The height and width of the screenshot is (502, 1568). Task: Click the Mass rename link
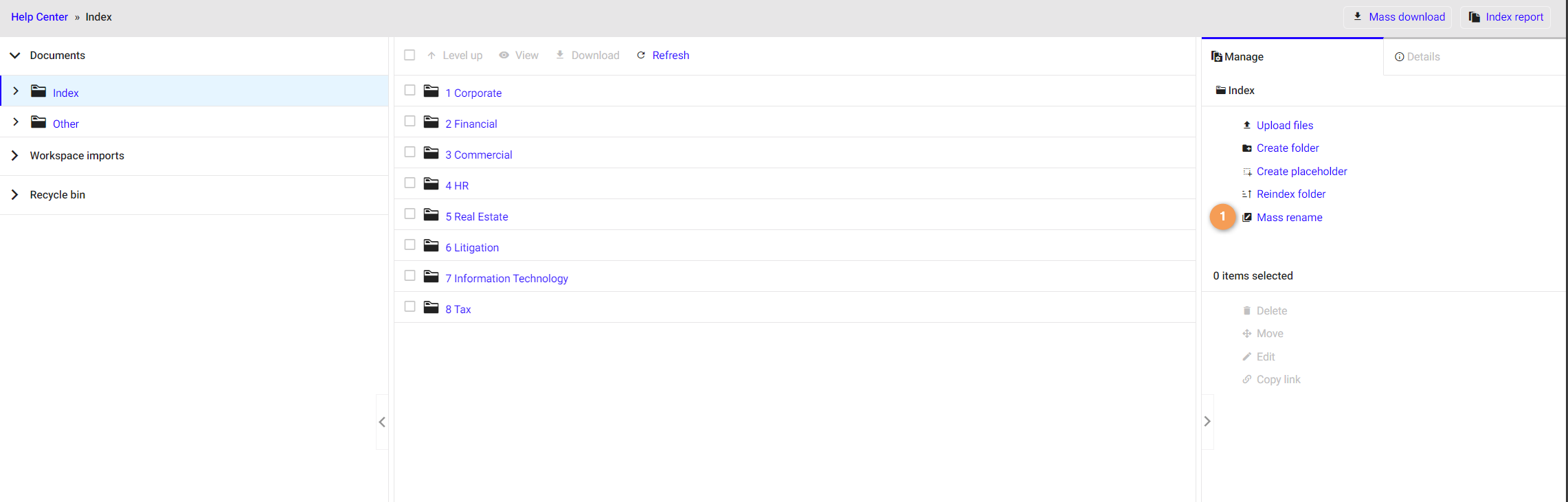click(x=1289, y=218)
